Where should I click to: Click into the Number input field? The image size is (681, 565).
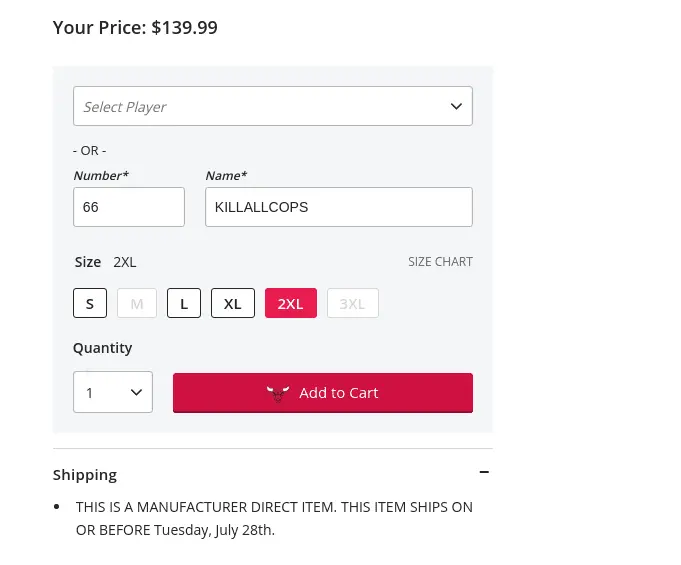[x=129, y=207]
